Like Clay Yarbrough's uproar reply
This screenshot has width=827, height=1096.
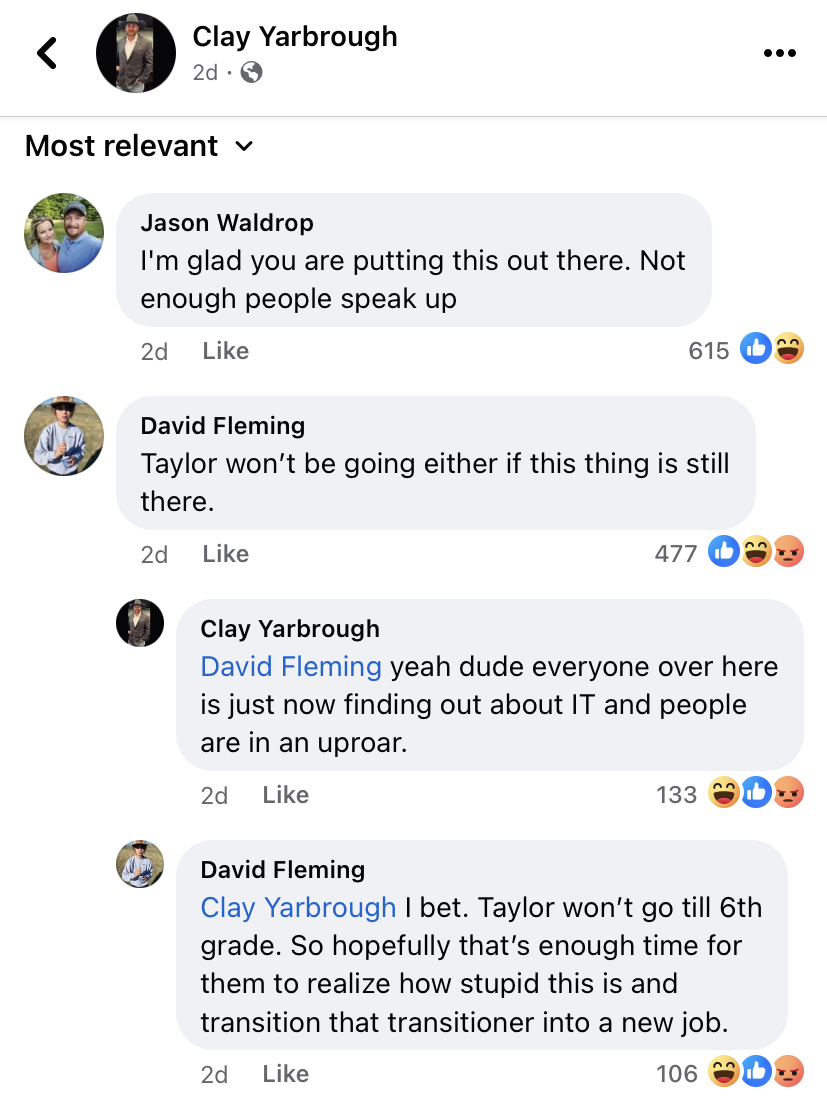[x=285, y=795]
